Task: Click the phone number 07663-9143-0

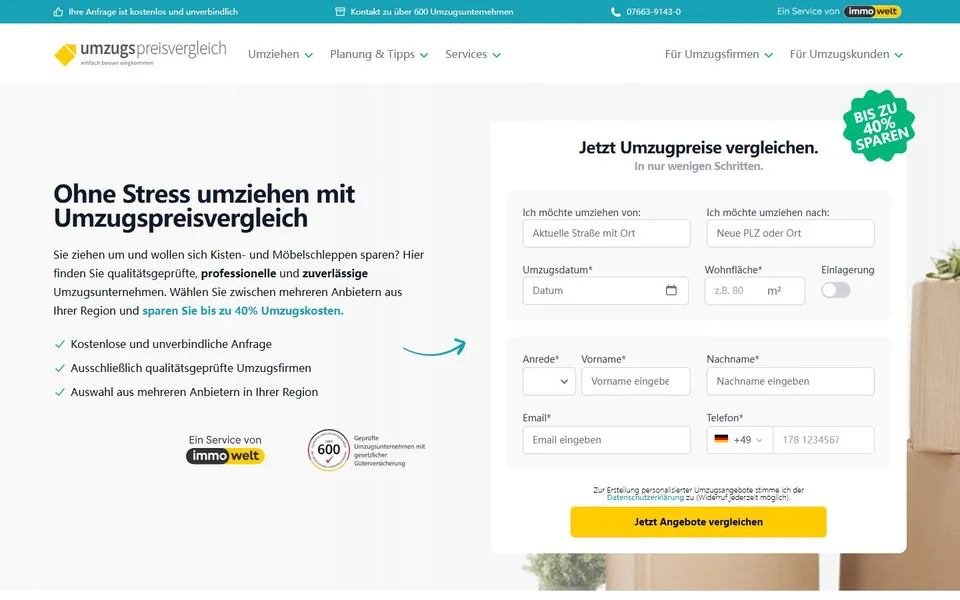Action: (653, 12)
